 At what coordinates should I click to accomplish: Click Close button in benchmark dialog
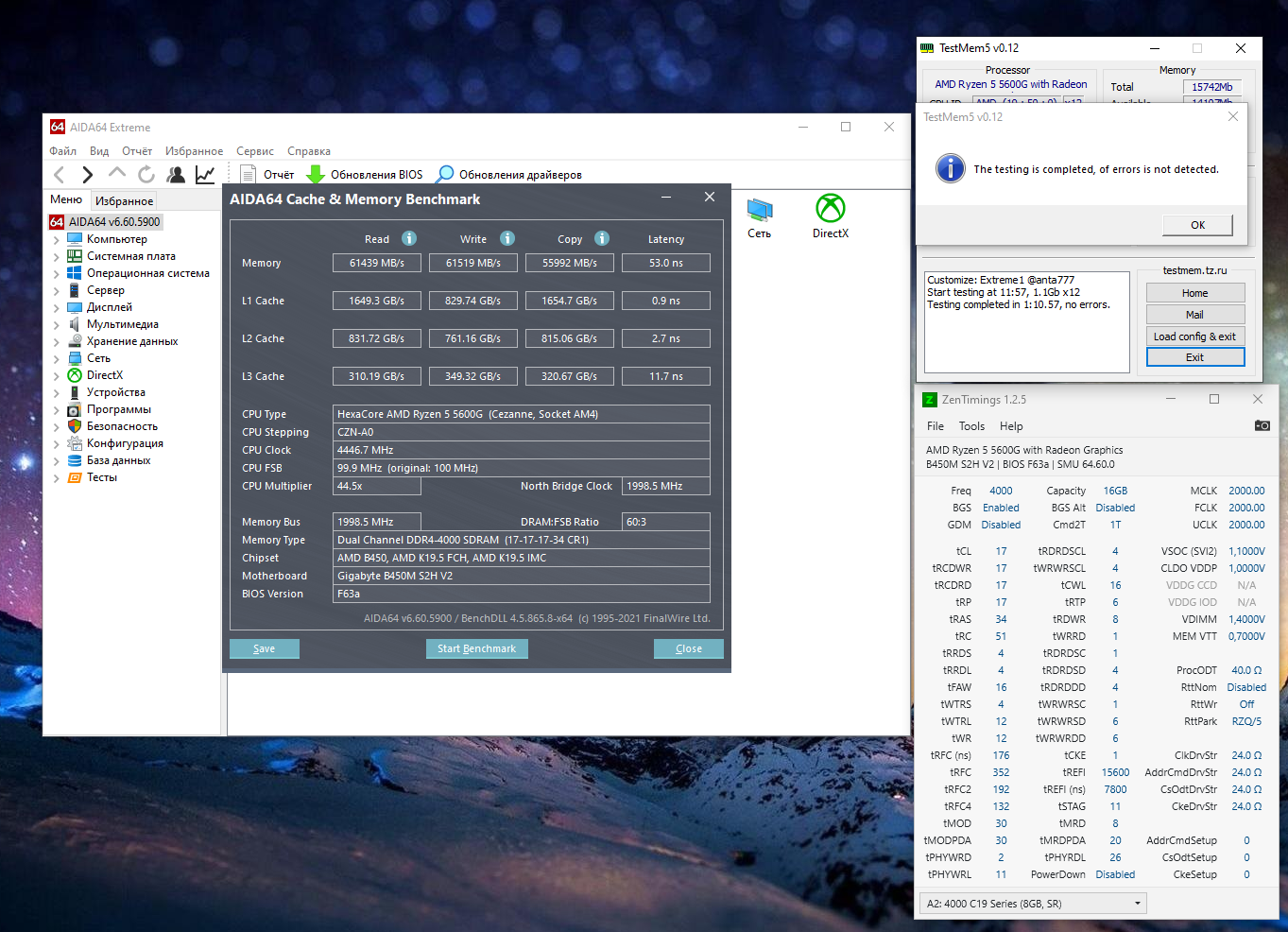[x=689, y=648]
